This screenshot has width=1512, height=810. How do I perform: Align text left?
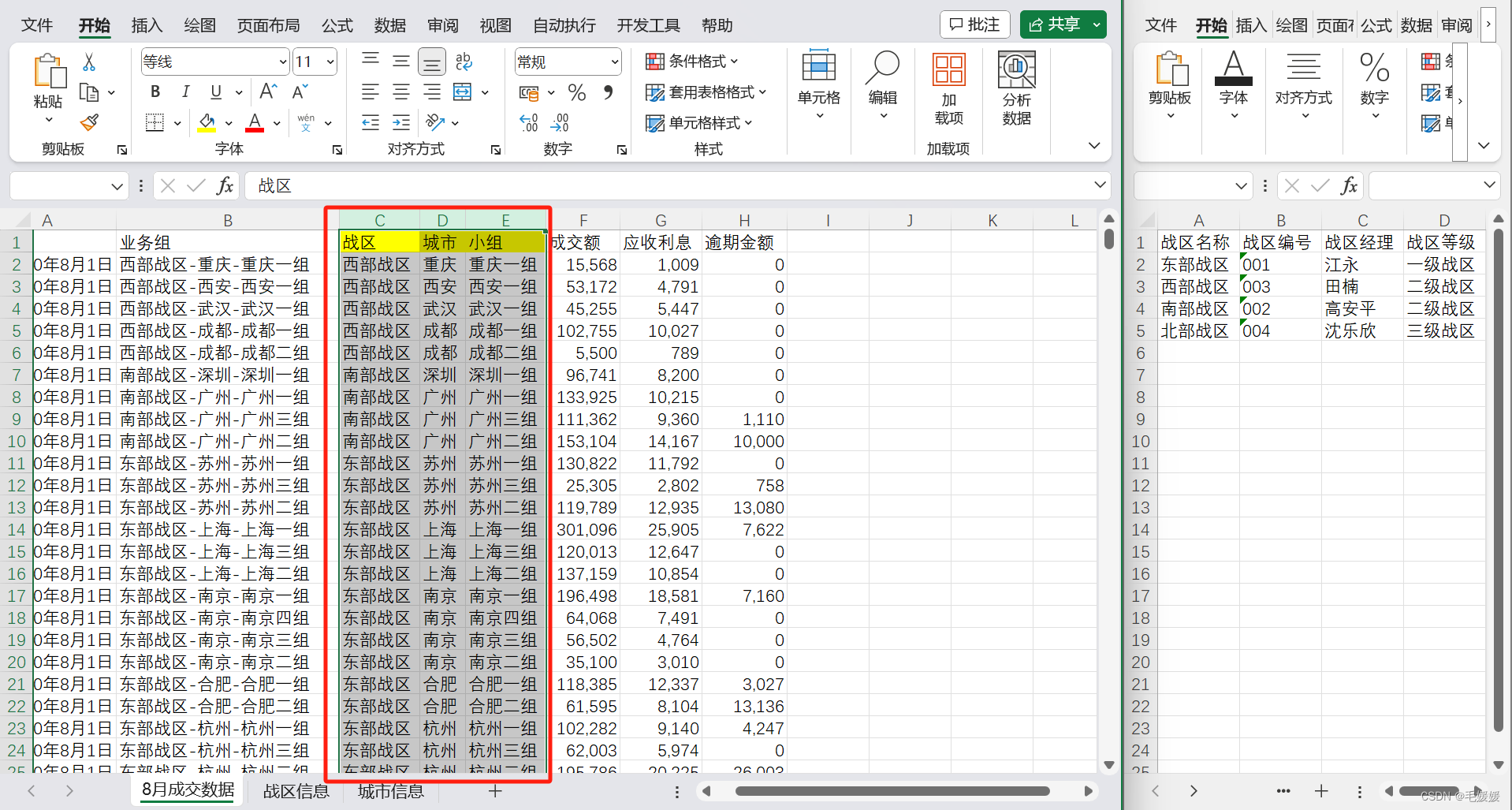tap(370, 92)
